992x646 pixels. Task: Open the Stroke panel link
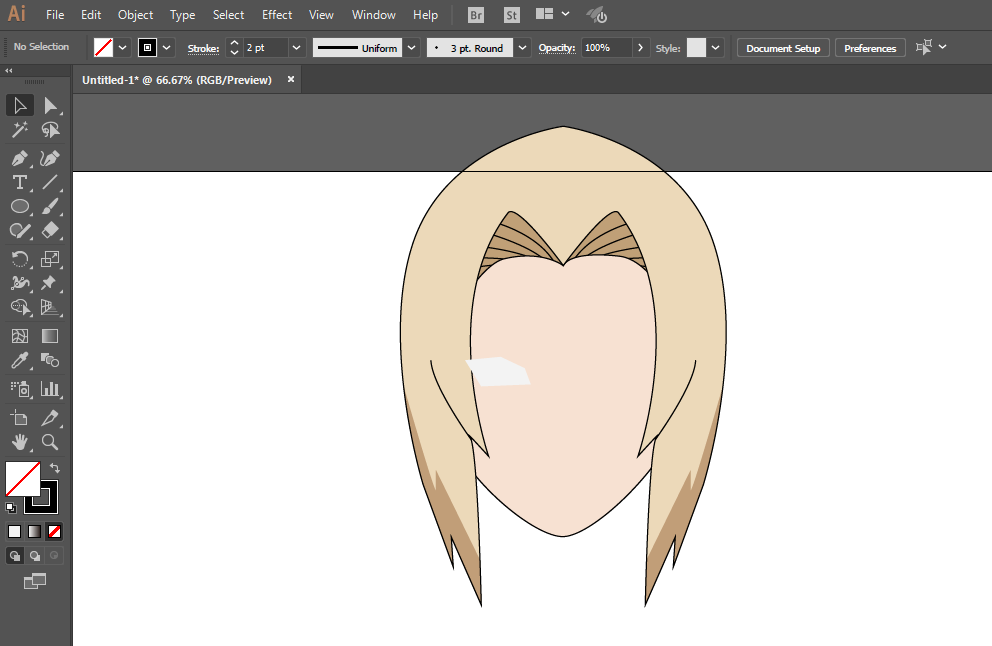[x=203, y=48]
